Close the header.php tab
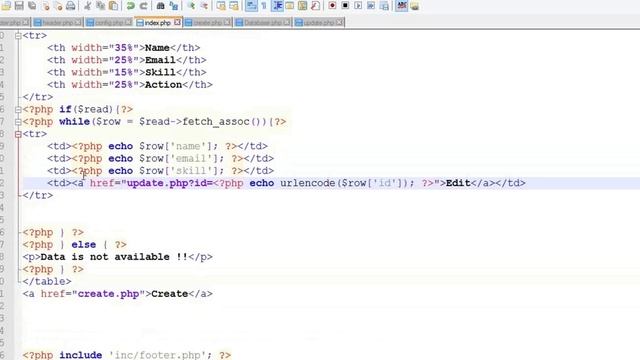 click(x=78, y=22)
